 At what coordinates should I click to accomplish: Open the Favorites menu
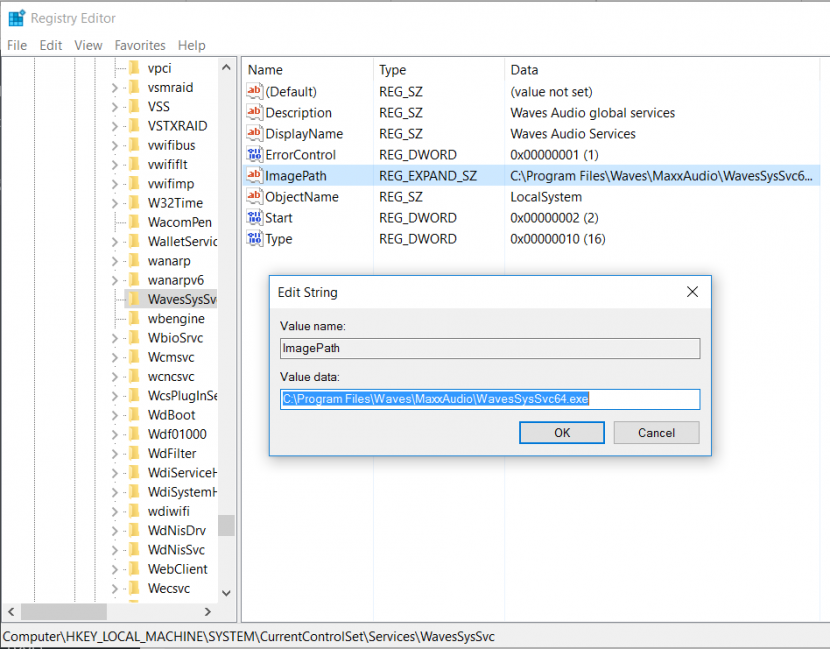coord(139,45)
